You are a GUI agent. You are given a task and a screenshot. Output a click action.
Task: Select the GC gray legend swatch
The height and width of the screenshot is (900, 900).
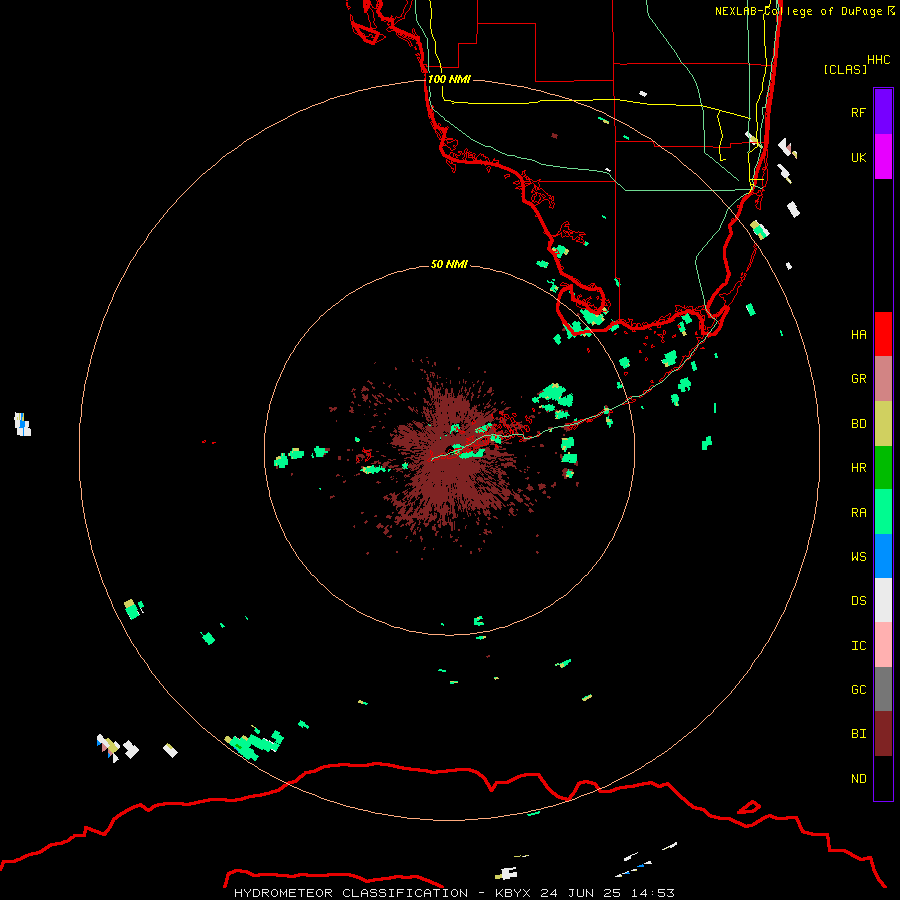click(883, 689)
